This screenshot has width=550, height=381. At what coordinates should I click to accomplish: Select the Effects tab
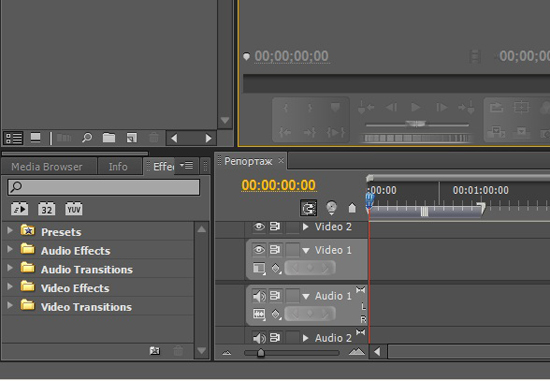point(160,166)
